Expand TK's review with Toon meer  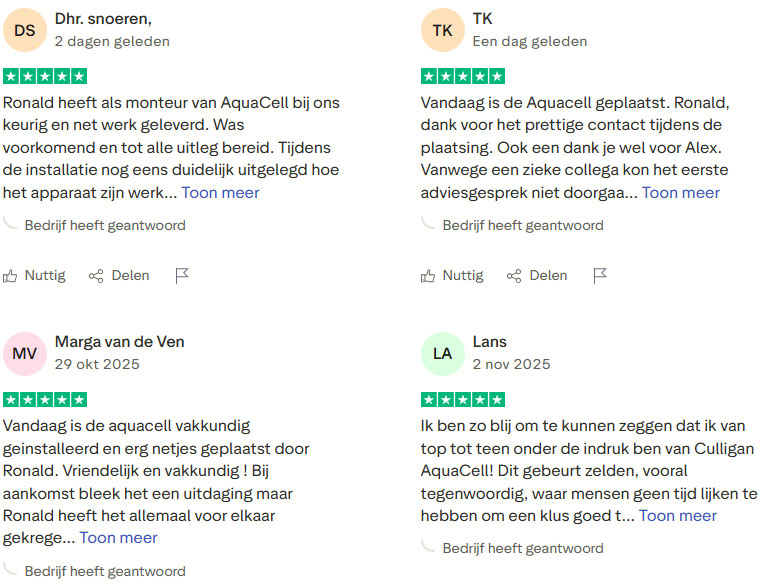point(680,193)
